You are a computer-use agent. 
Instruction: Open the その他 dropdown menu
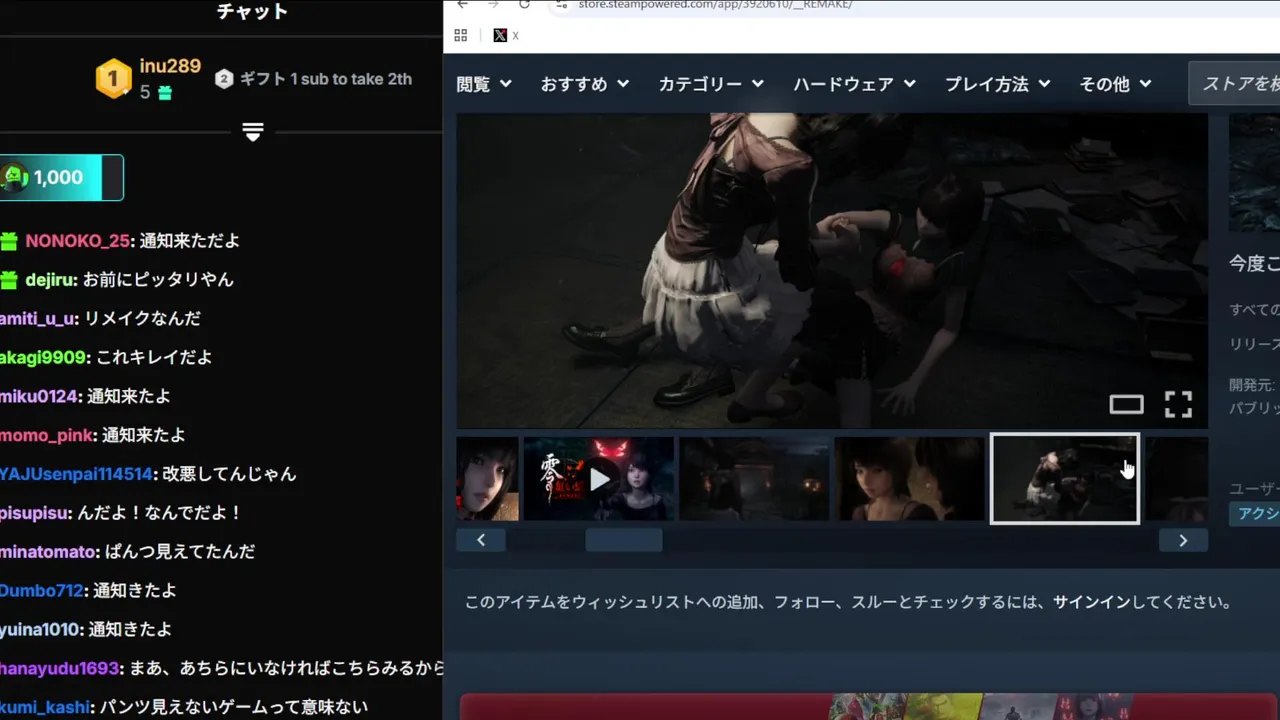click(1116, 84)
